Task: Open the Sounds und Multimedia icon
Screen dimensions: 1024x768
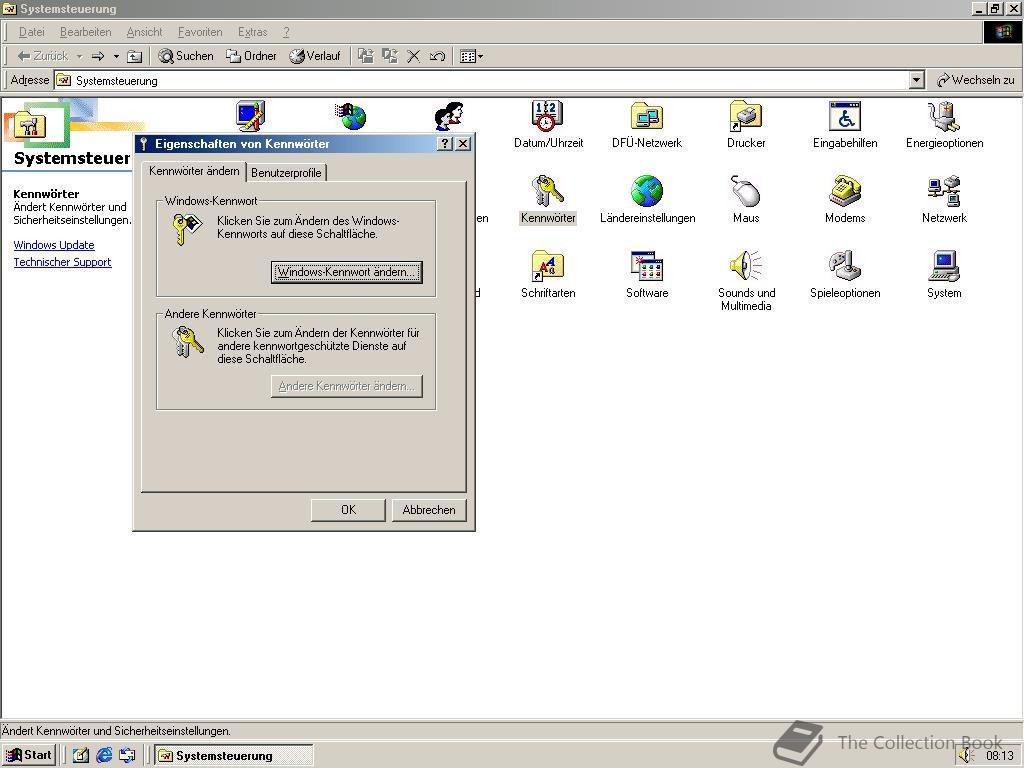Action: pos(746,266)
